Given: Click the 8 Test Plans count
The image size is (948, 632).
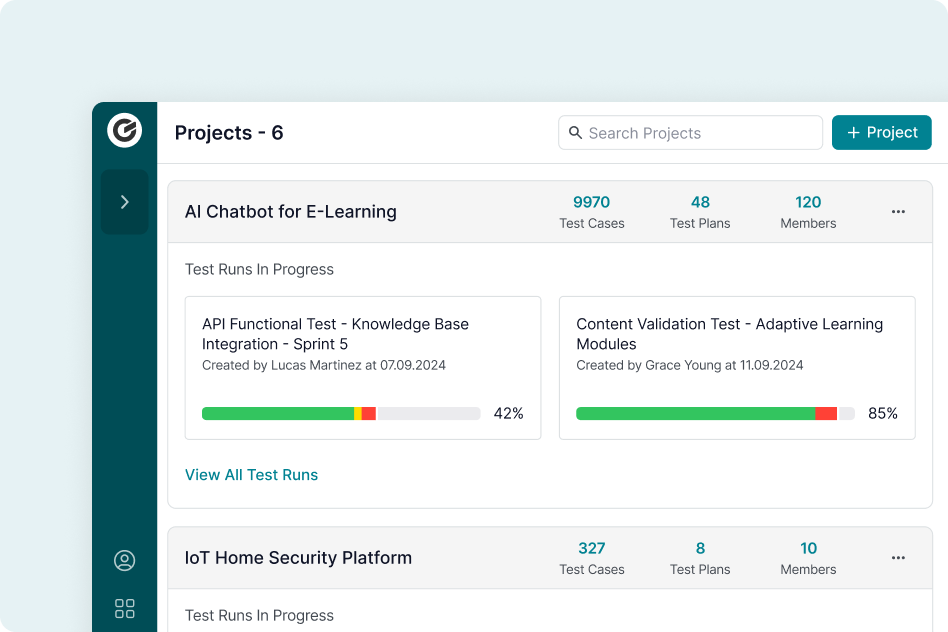Looking at the screenshot, I should [700, 558].
